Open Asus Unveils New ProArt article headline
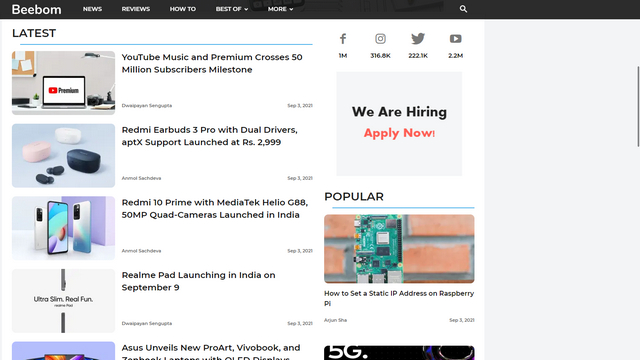640x360 pixels. coord(211,351)
